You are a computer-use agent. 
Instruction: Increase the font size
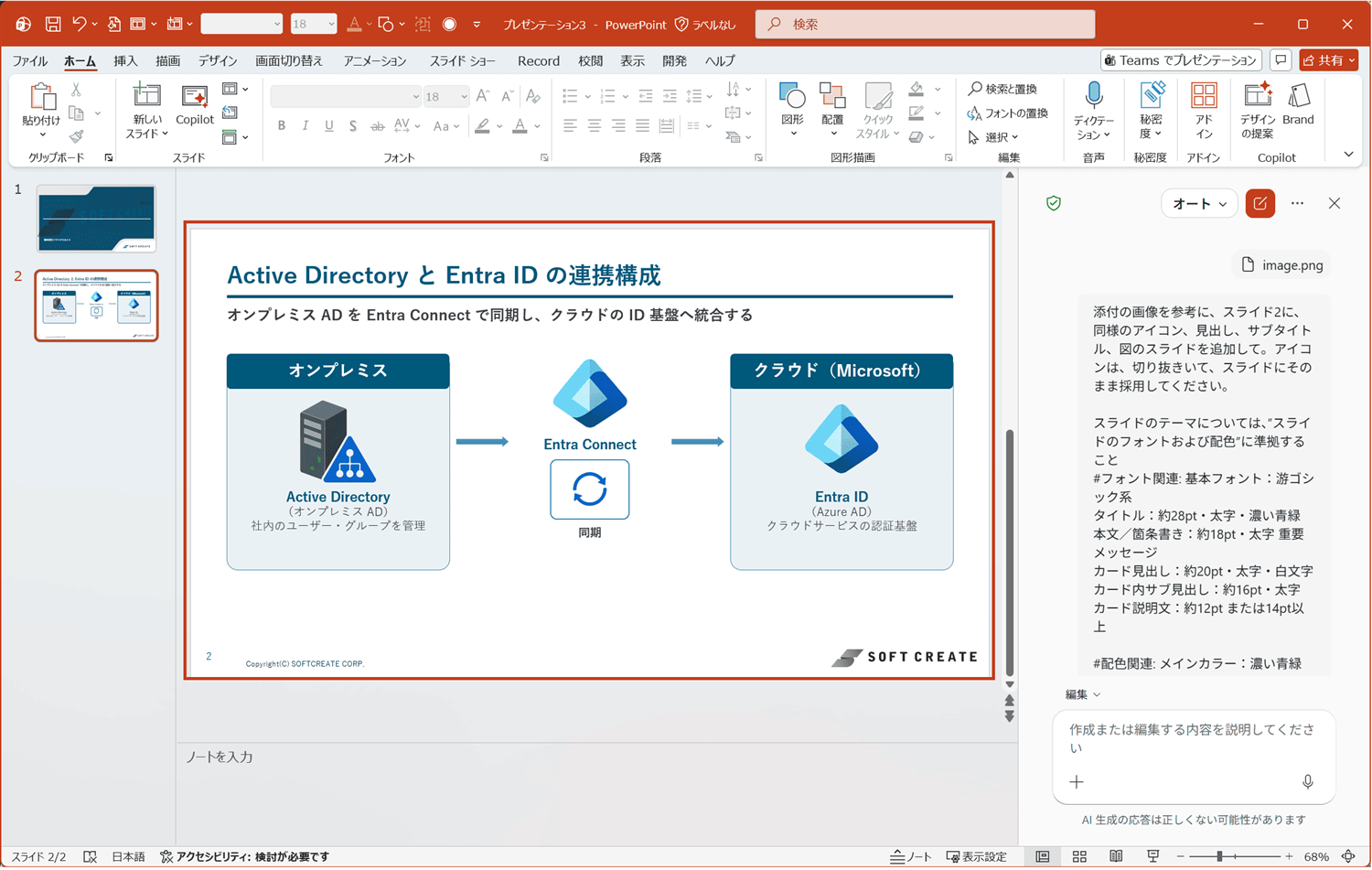tap(482, 96)
